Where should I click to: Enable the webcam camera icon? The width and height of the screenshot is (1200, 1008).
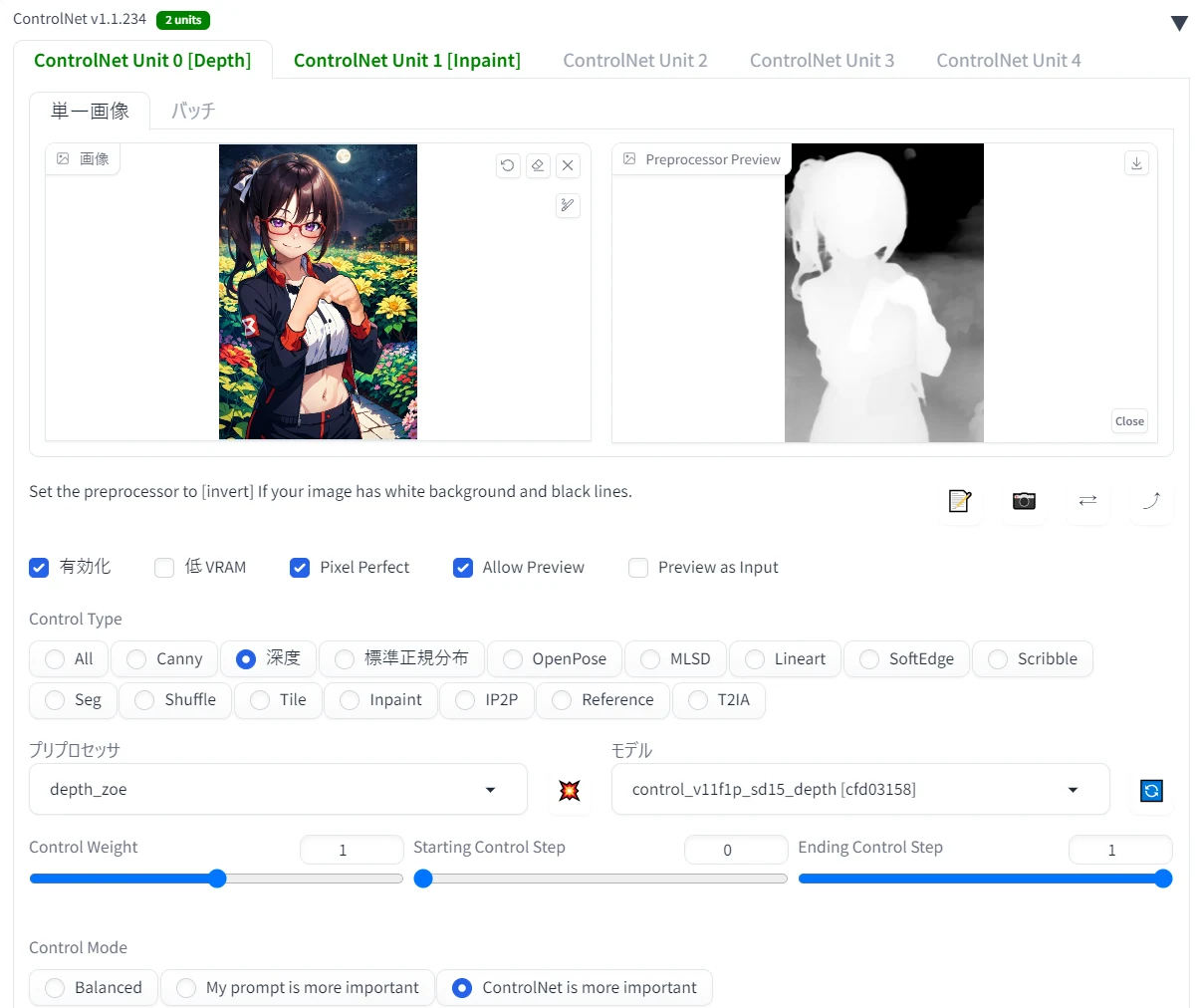(1024, 500)
